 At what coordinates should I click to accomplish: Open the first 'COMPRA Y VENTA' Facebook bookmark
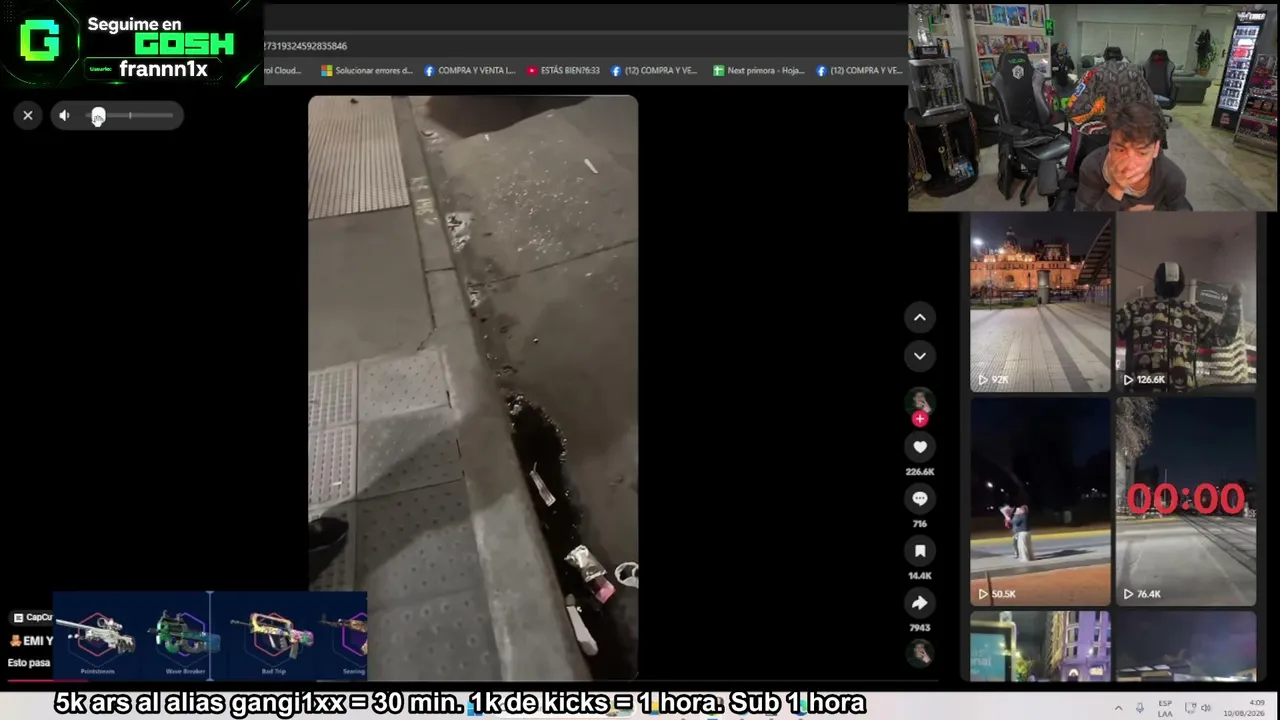(x=470, y=71)
